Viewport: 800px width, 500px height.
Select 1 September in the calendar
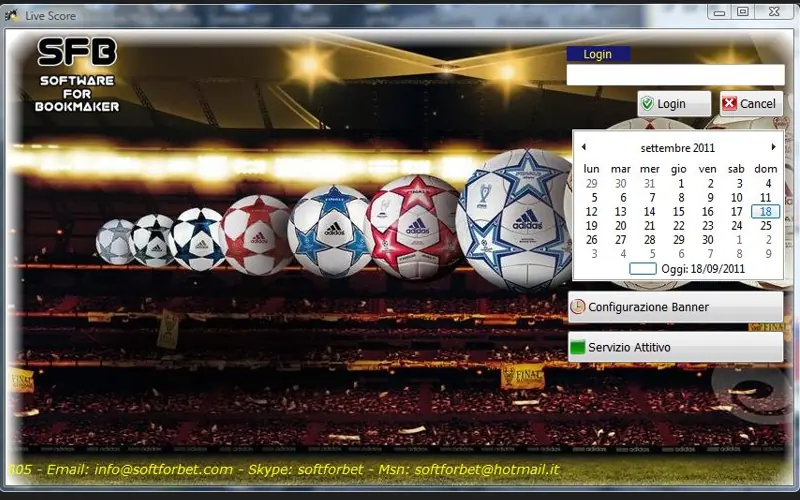tap(681, 184)
